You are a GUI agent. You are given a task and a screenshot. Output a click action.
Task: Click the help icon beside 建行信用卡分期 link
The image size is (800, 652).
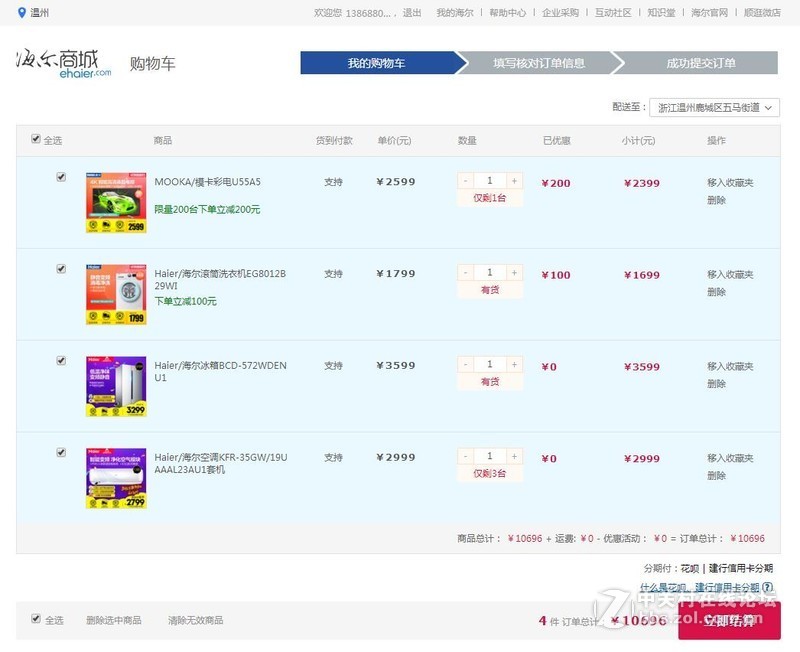pos(768,587)
